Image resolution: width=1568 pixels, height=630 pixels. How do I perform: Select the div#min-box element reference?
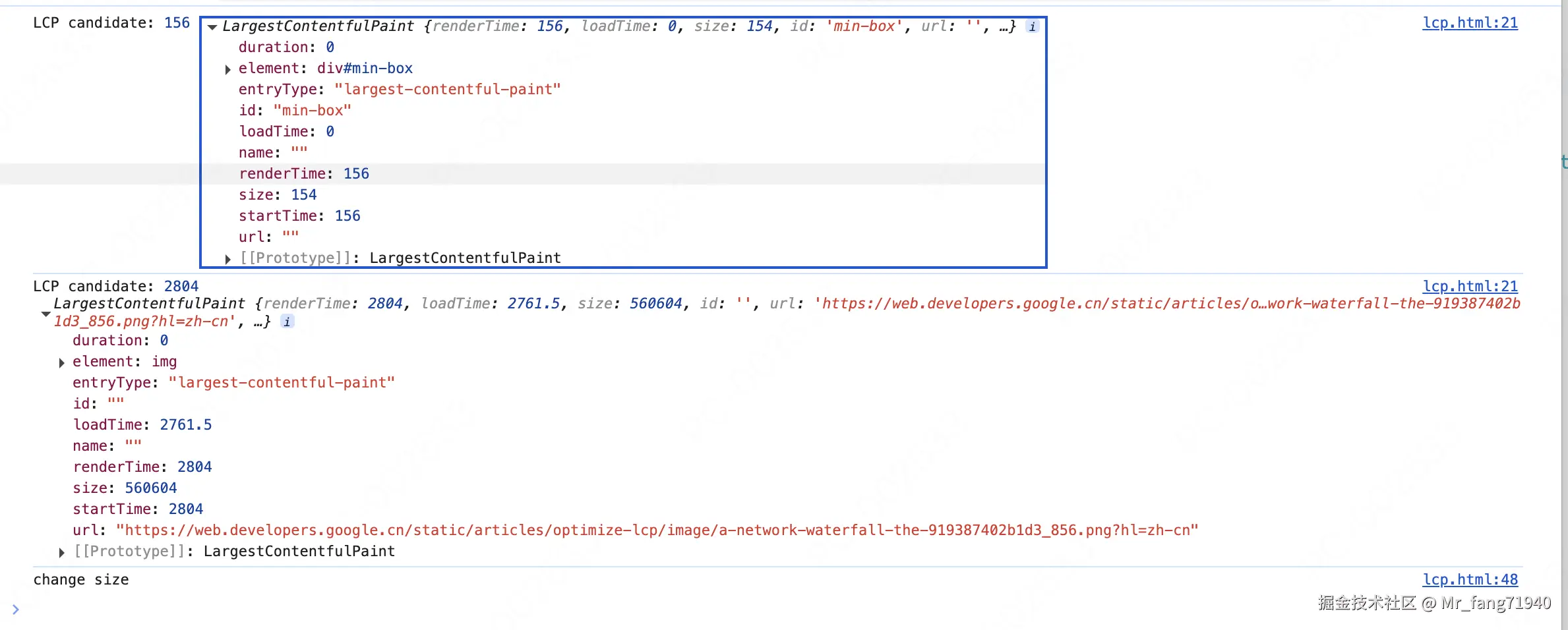[x=365, y=69]
